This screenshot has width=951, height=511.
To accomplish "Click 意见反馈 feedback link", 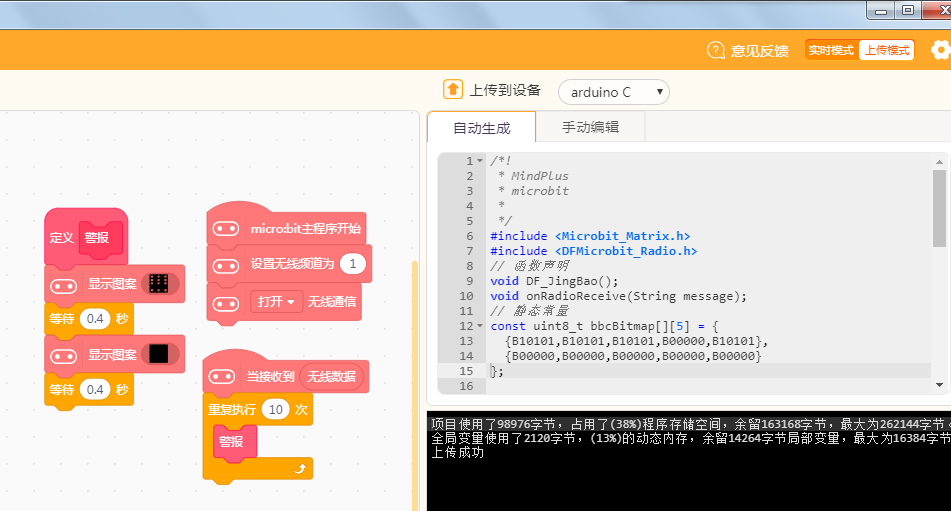I will pos(759,51).
